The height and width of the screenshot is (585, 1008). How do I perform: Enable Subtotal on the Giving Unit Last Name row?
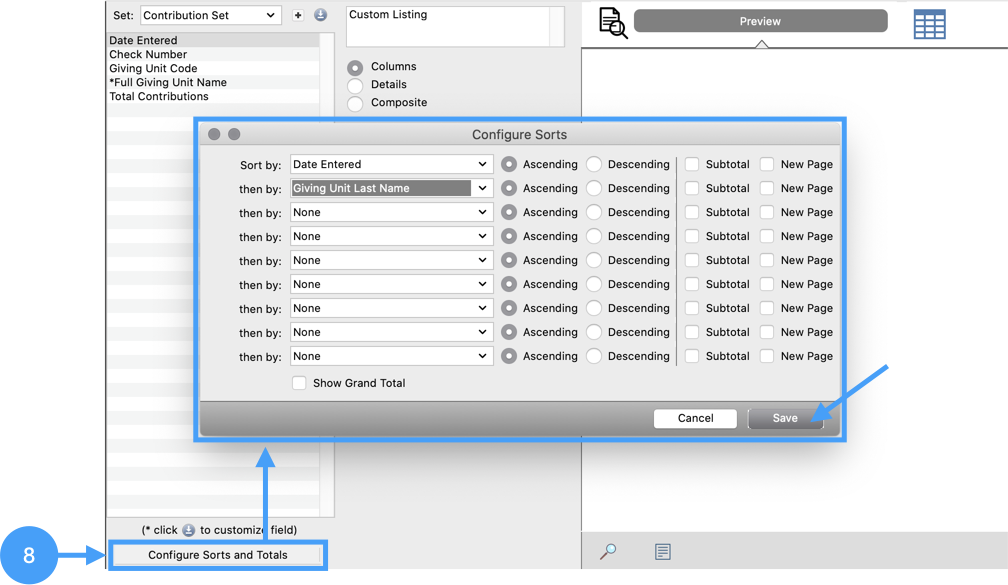(x=692, y=188)
